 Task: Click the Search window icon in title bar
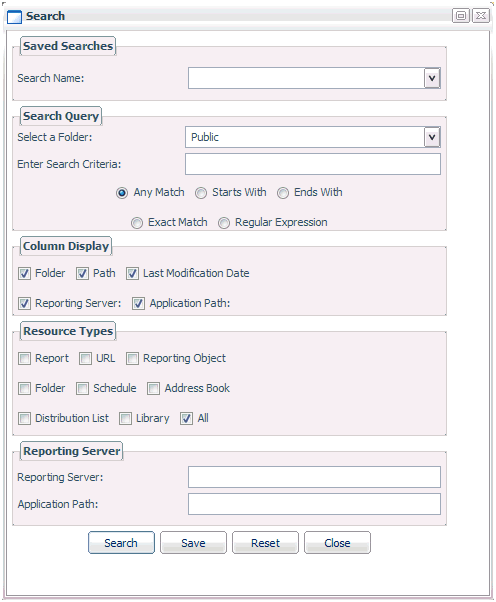[x=14, y=17]
